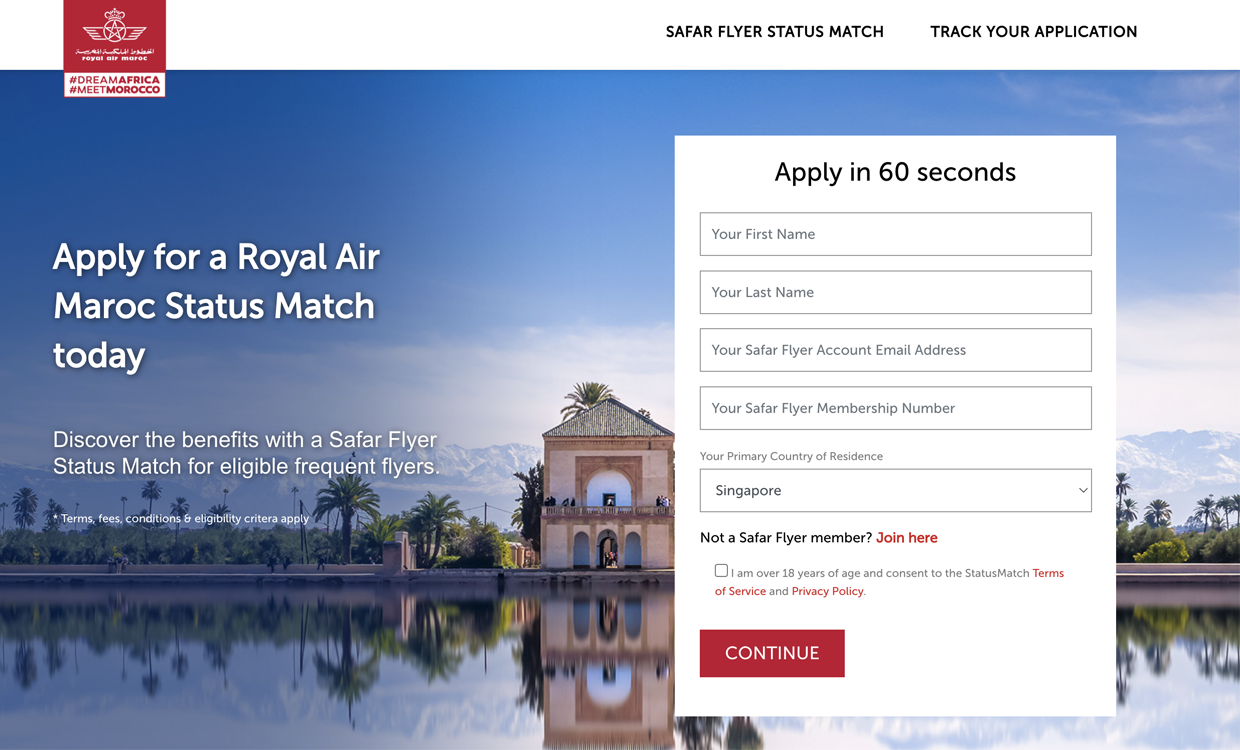Image resolution: width=1240 pixels, height=750 pixels.
Task: Click the #DREAMAFRICA #MEETMOROCCO badge
Action: [x=114, y=84]
